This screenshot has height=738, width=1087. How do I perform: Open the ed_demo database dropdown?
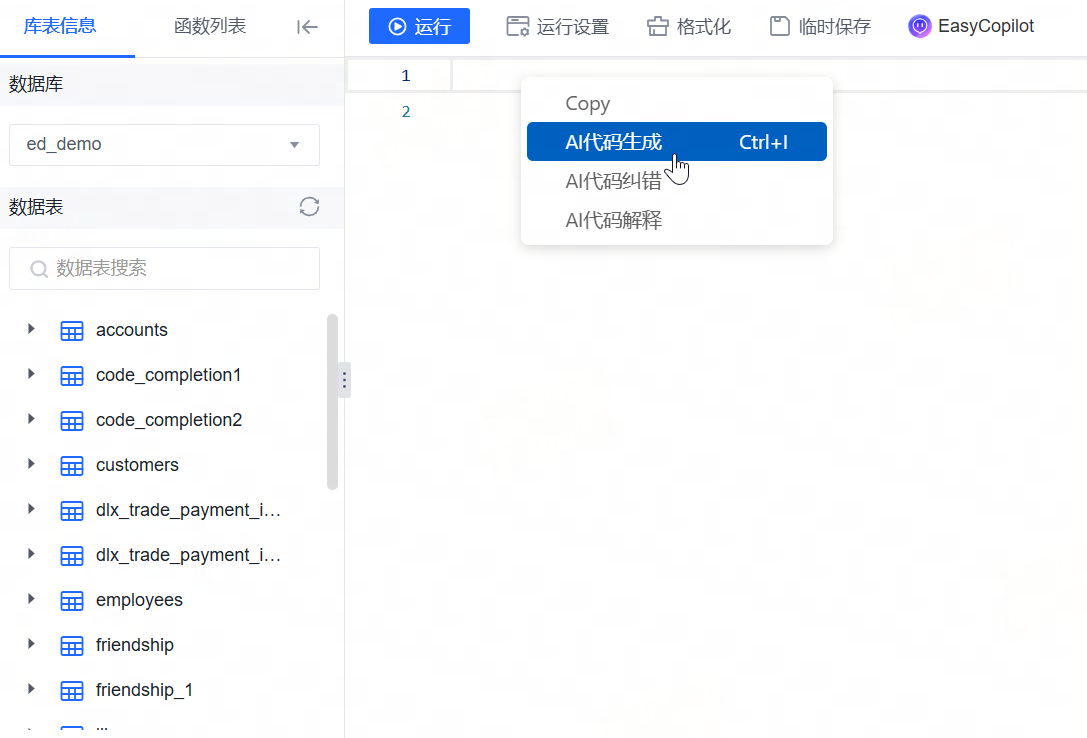tap(164, 145)
